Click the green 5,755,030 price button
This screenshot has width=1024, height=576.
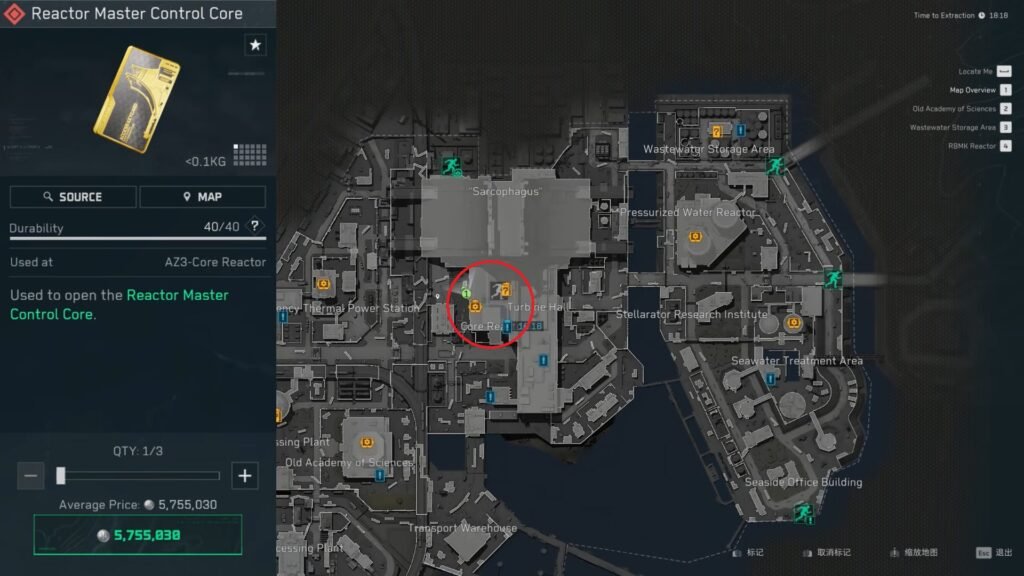click(138, 535)
